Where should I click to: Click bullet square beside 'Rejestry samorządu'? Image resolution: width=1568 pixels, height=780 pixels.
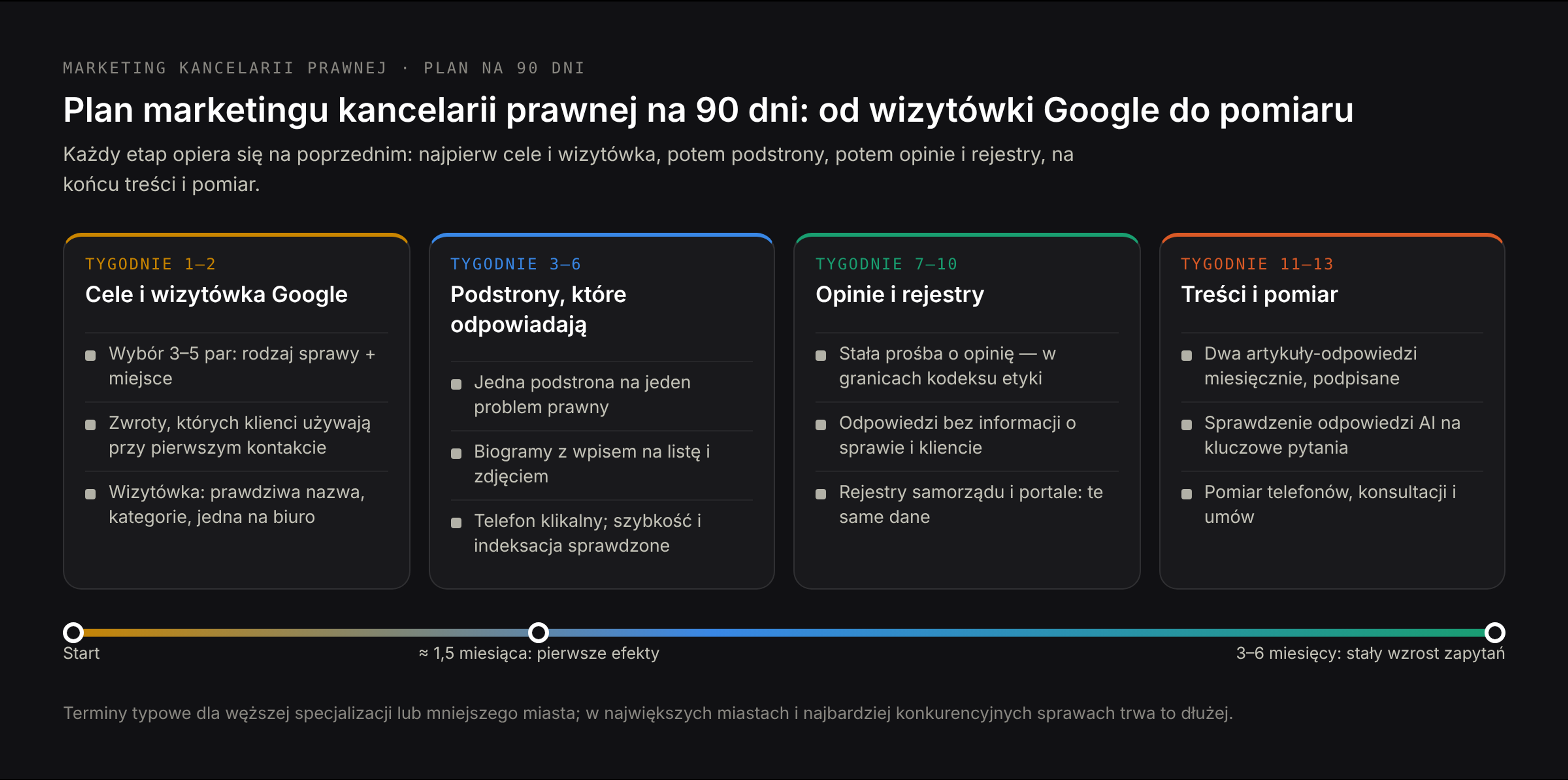[820, 494]
